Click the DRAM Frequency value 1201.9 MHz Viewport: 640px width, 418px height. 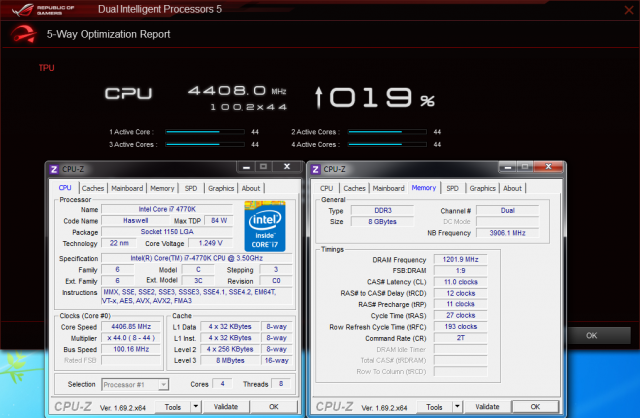[460, 259]
